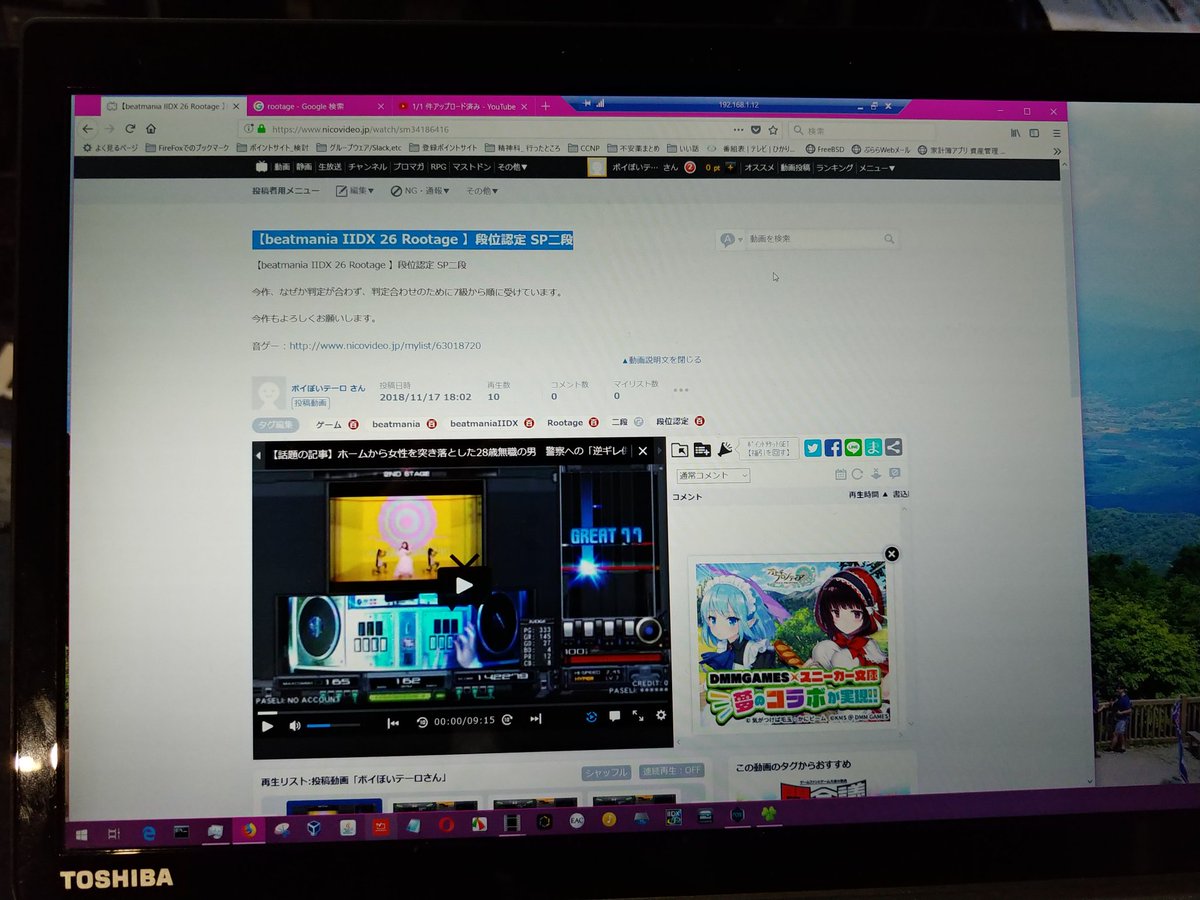Open the three-dot more options menu
Screen dimensions: 1200x900
pos(681,390)
